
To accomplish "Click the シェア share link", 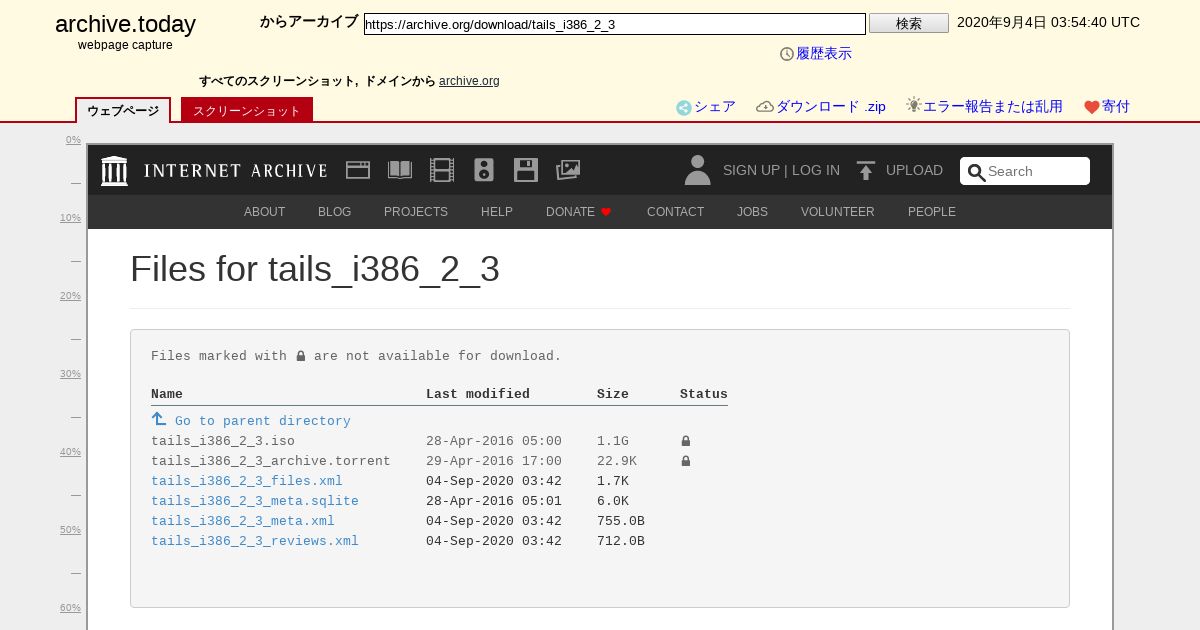I will pos(715,107).
